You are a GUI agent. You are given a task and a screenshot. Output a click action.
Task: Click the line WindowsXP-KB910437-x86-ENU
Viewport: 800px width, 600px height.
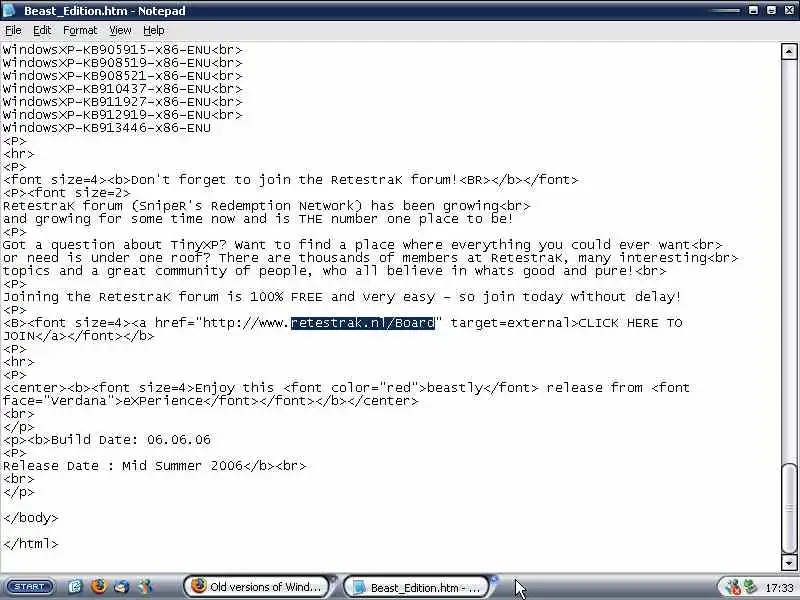[x=122, y=89]
